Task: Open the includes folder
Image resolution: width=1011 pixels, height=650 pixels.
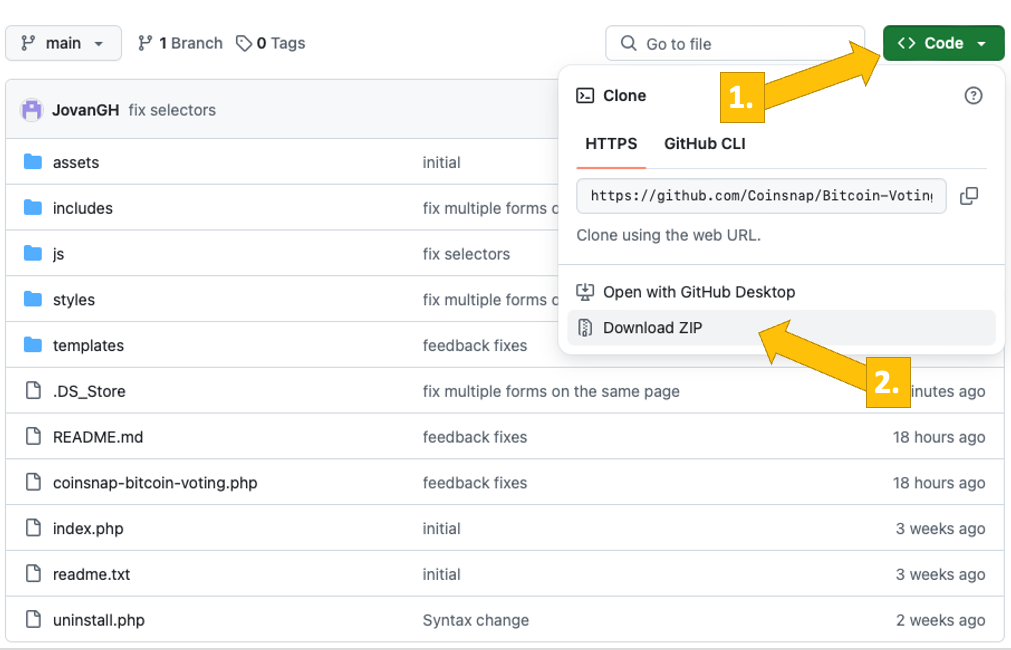Action: pyautogui.click(x=83, y=208)
